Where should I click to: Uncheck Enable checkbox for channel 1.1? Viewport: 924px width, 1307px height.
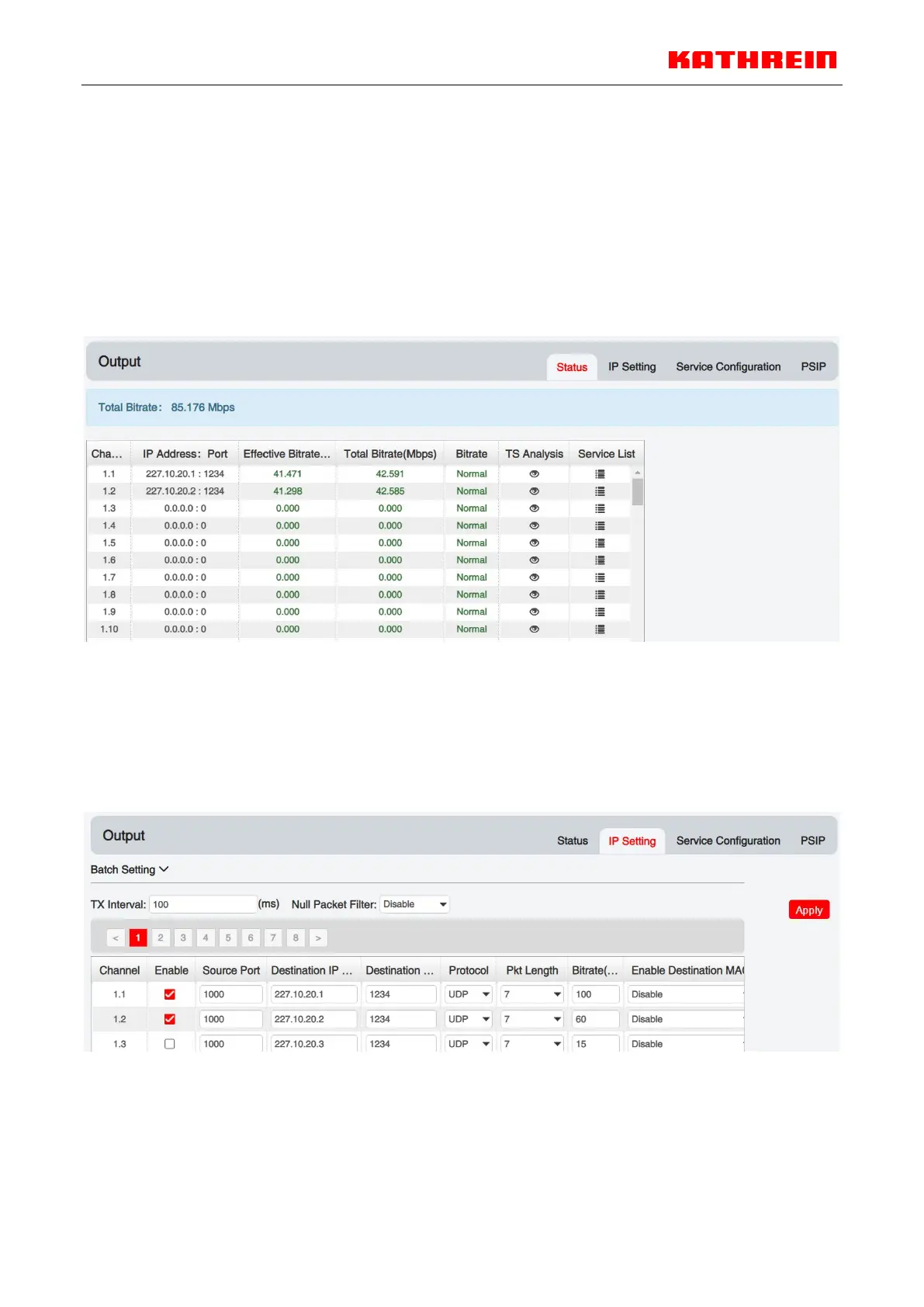[x=170, y=994]
